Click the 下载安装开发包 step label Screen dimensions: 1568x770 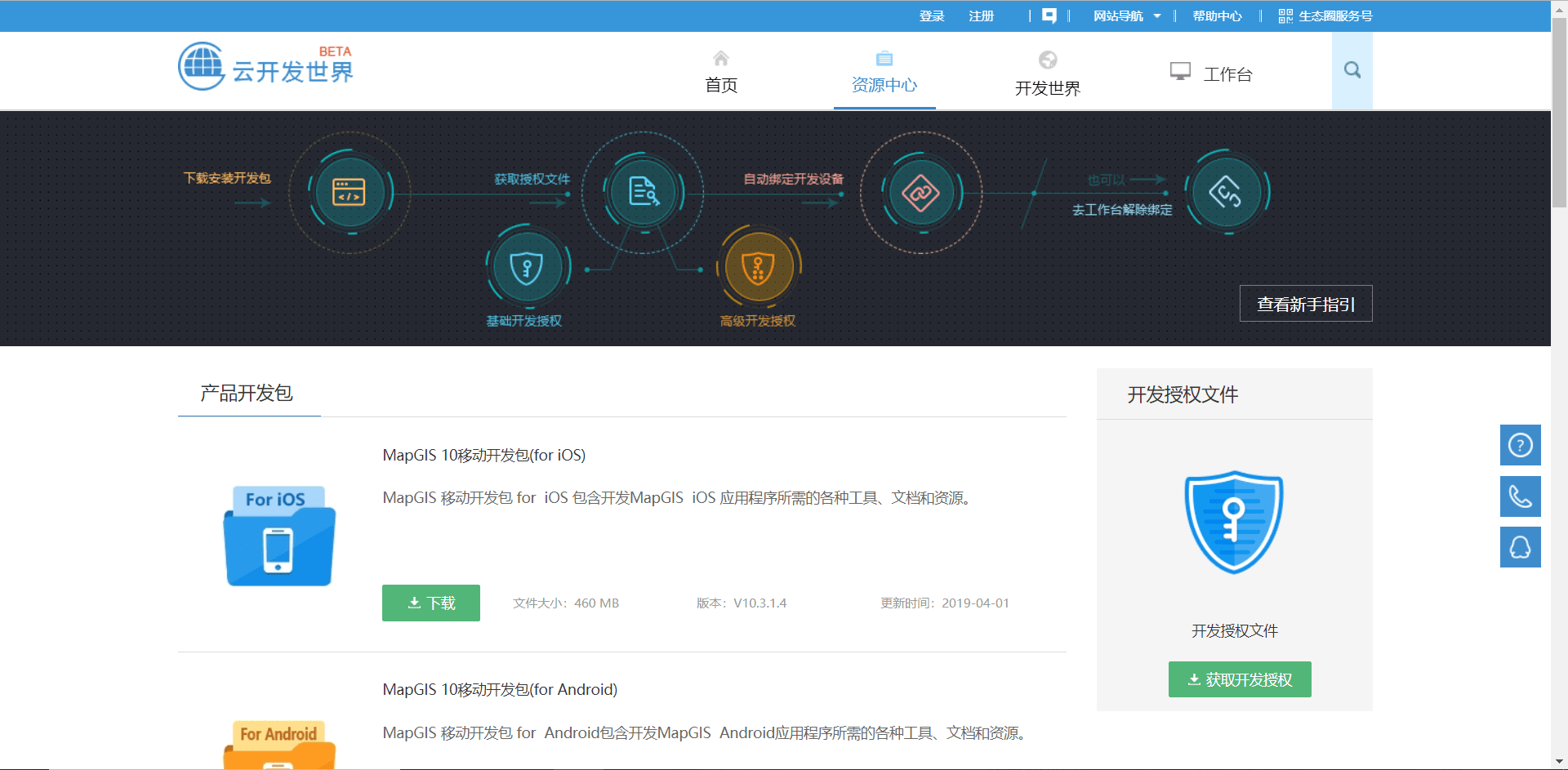tap(227, 178)
